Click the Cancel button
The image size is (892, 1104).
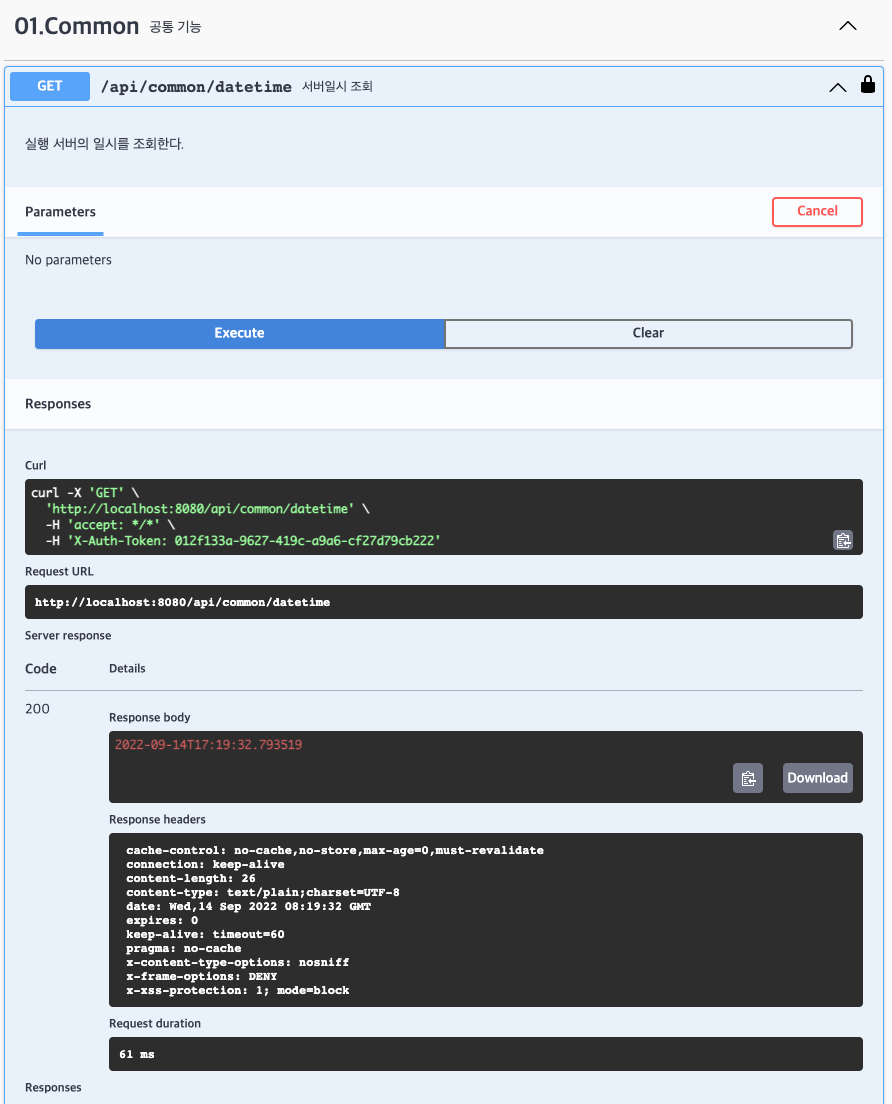click(x=817, y=211)
